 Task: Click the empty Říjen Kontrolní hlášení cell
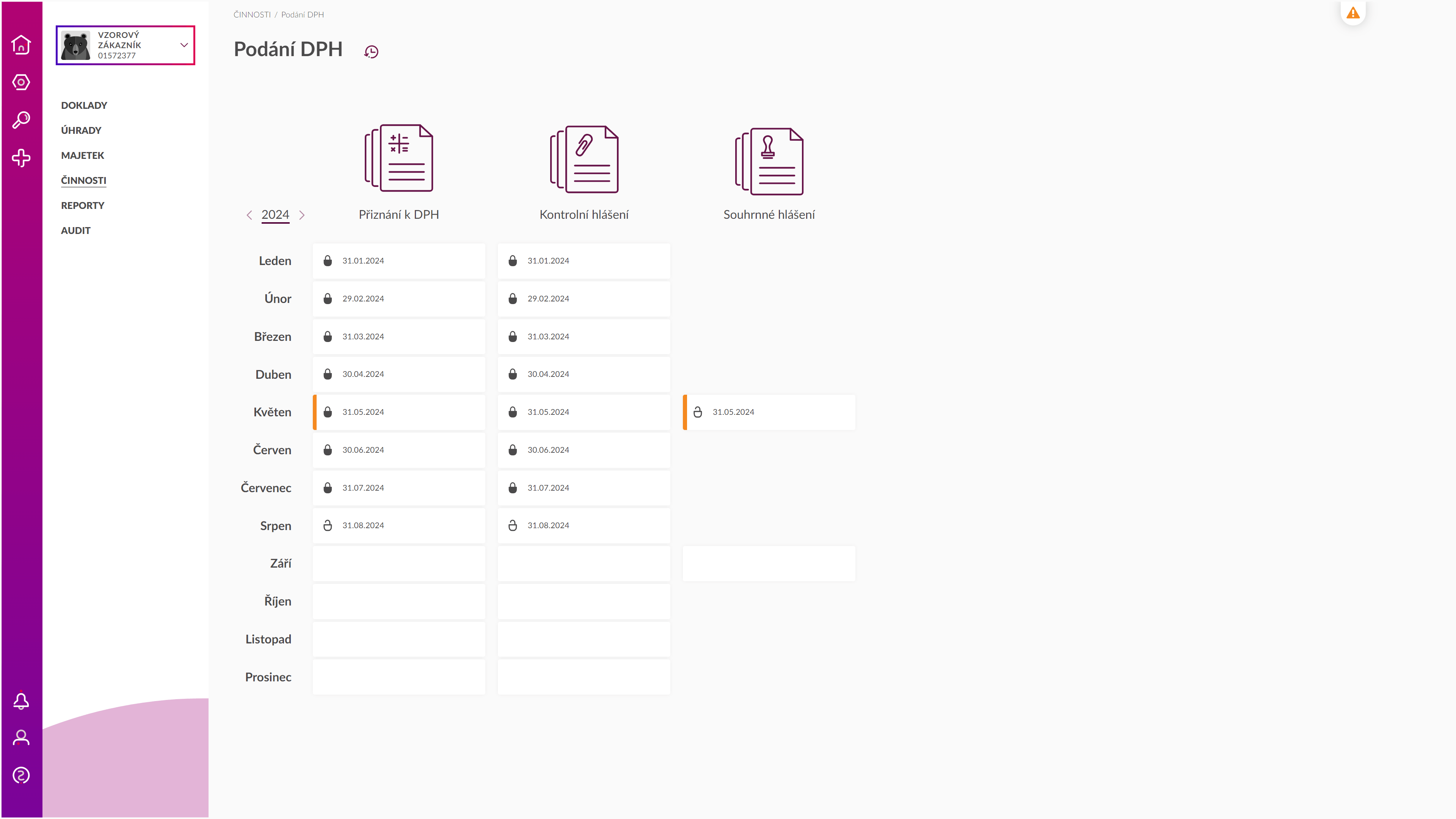(x=584, y=601)
